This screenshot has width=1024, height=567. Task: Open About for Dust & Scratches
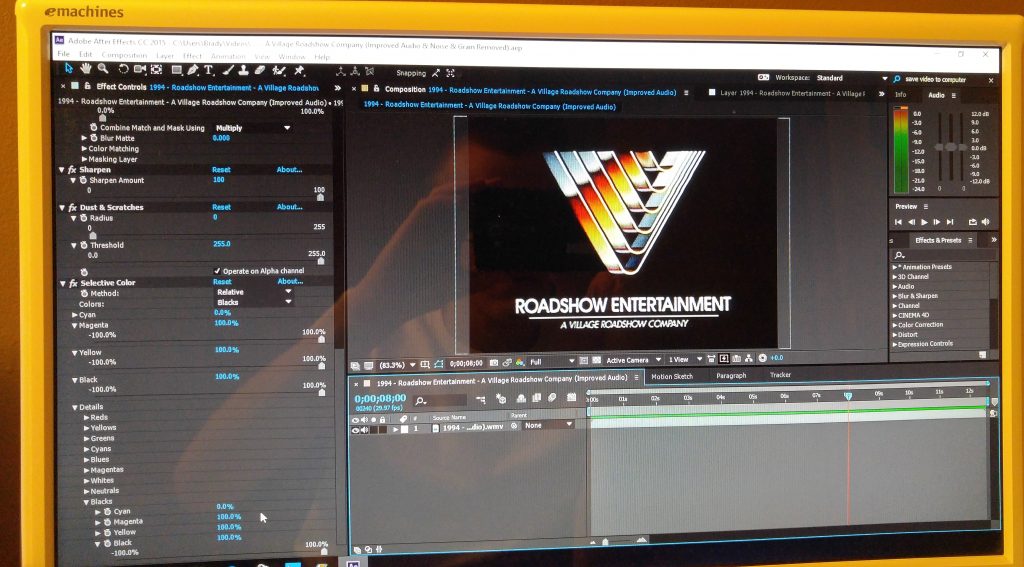click(x=289, y=207)
